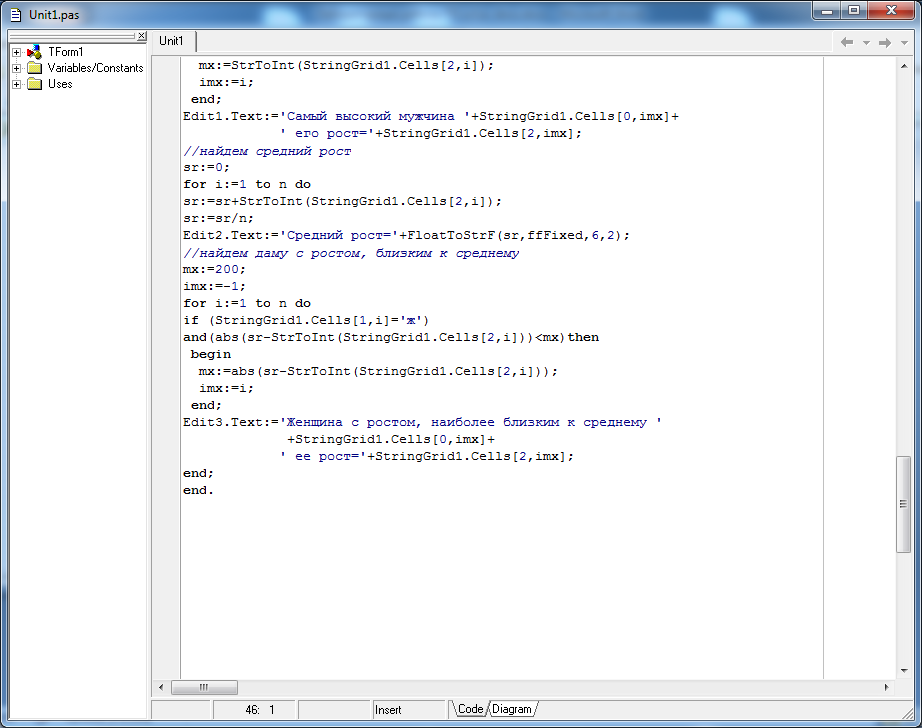Image resolution: width=922 pixels, height=728 pixels.
Task: Close the Unit1.pas window
Action: tap(891, 11)
